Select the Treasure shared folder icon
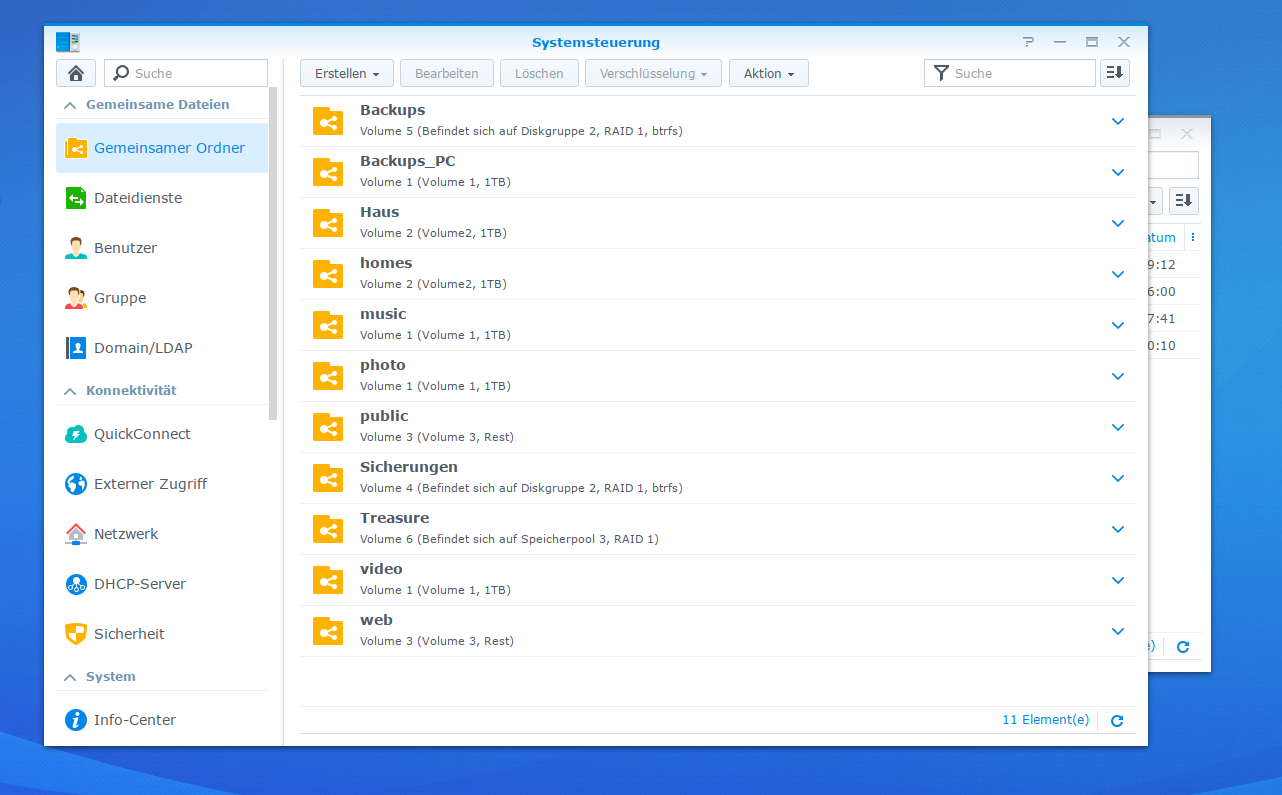This screenshot has height=795, width=1282. pyautogui.click(x=328, y=529)
